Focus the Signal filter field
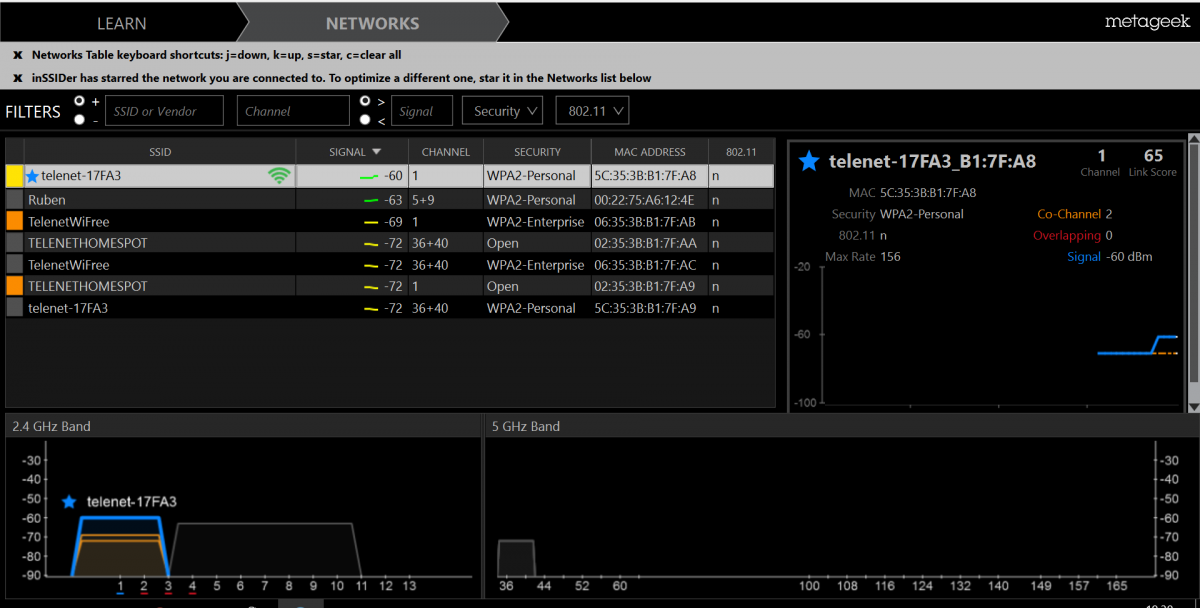1200x608 pixels. coord(421,111)
